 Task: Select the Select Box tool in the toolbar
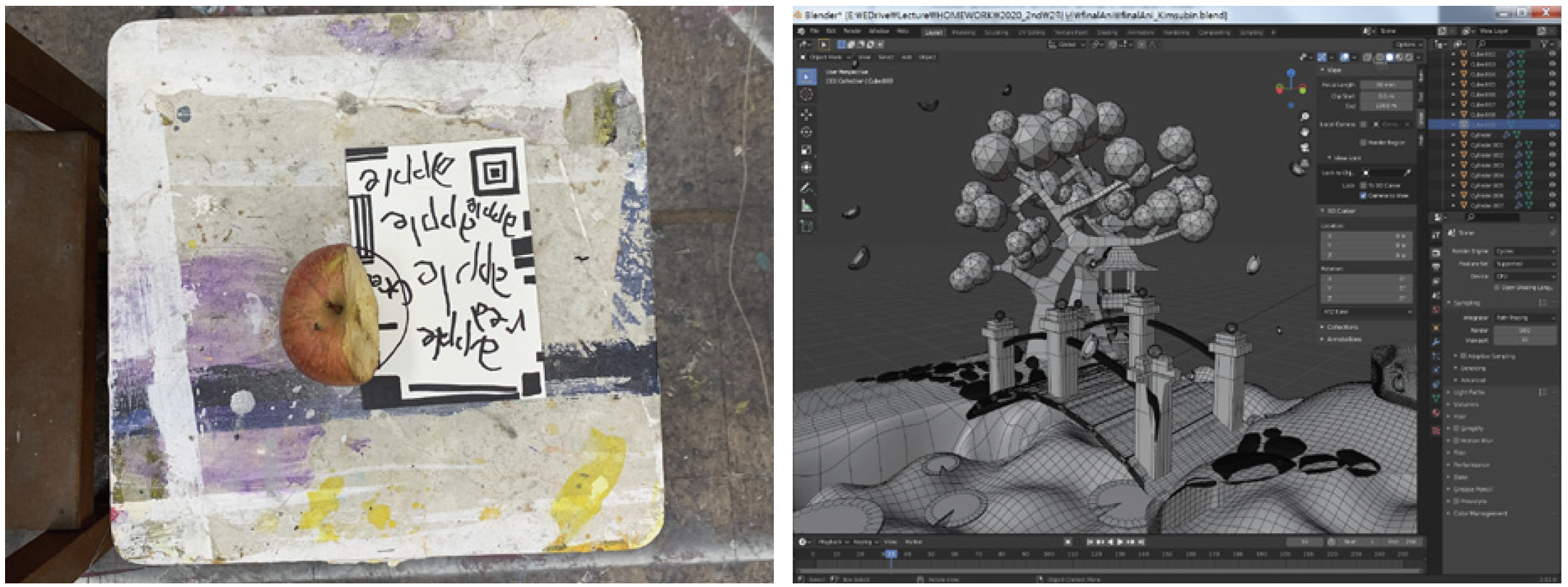point(806,76)
